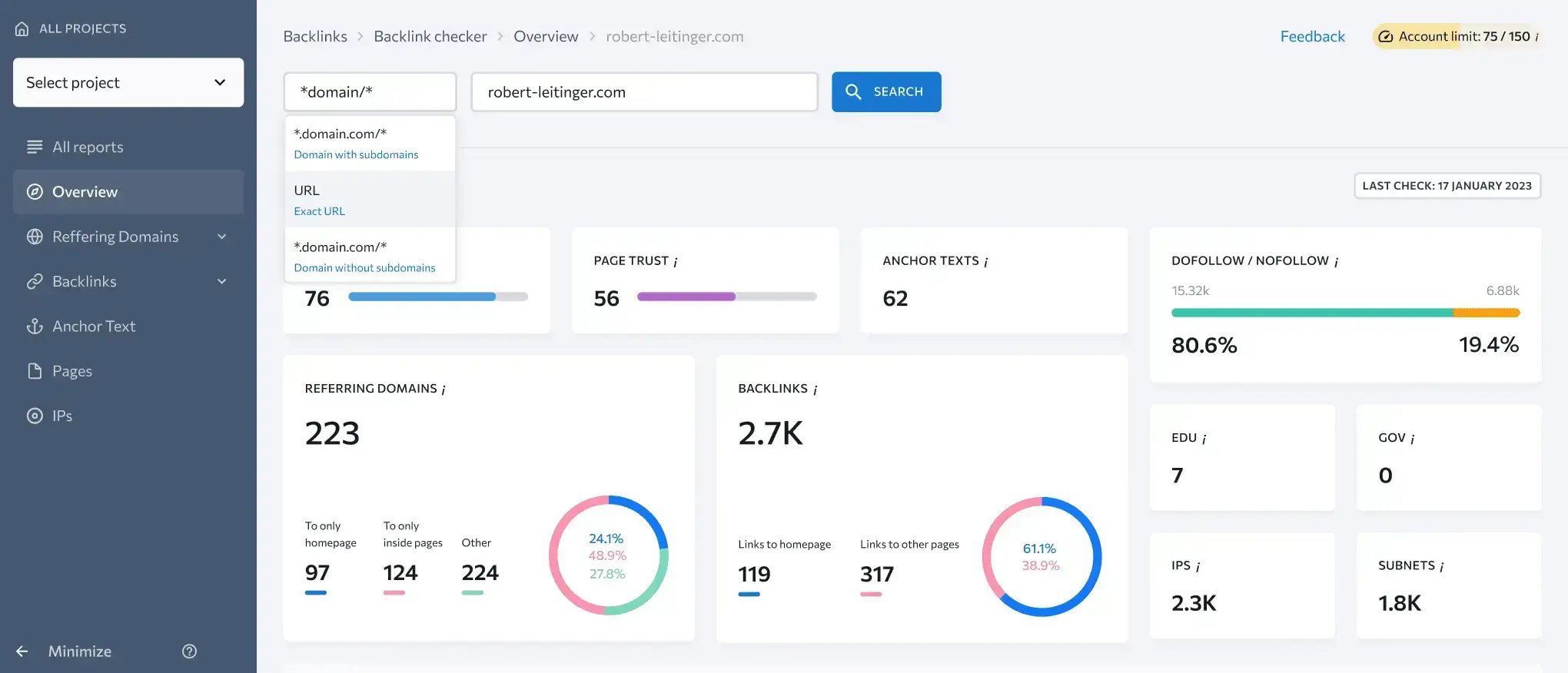Viewport: 1568px width, 673px height.
Task: Open the Feedback link
Action: tap(1312, 36)
